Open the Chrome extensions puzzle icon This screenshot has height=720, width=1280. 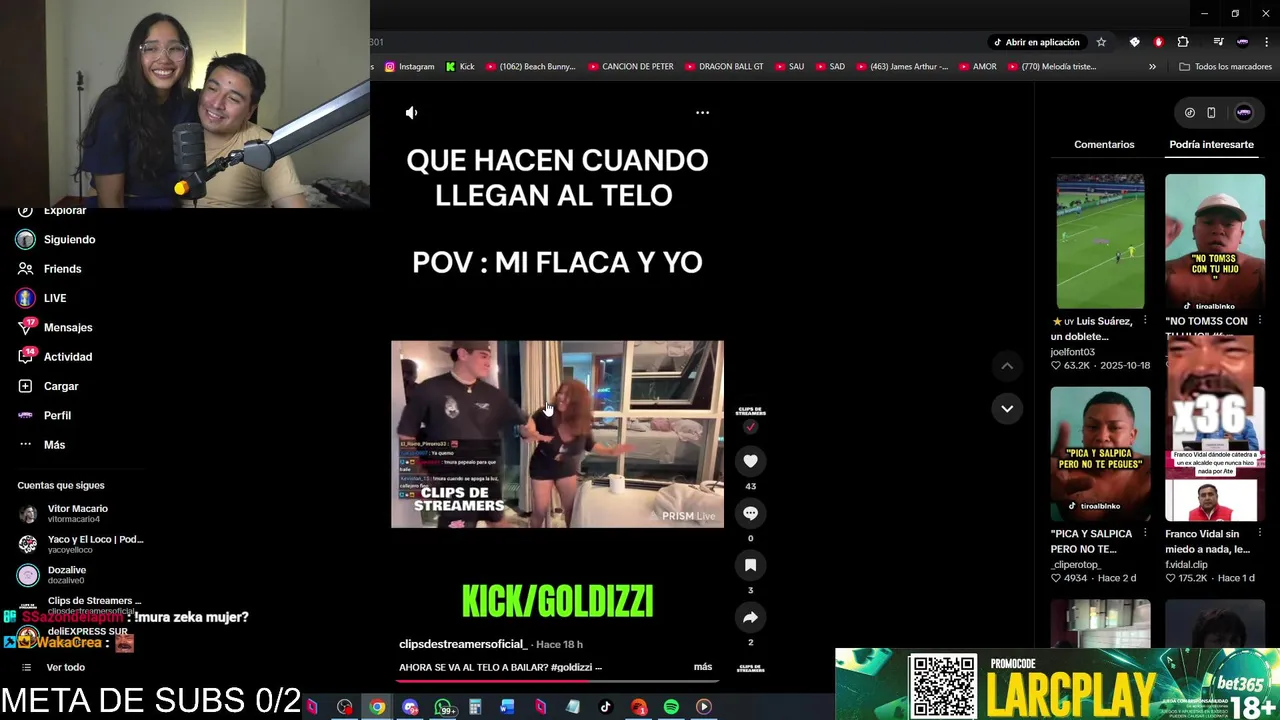tap(1183, 42)
